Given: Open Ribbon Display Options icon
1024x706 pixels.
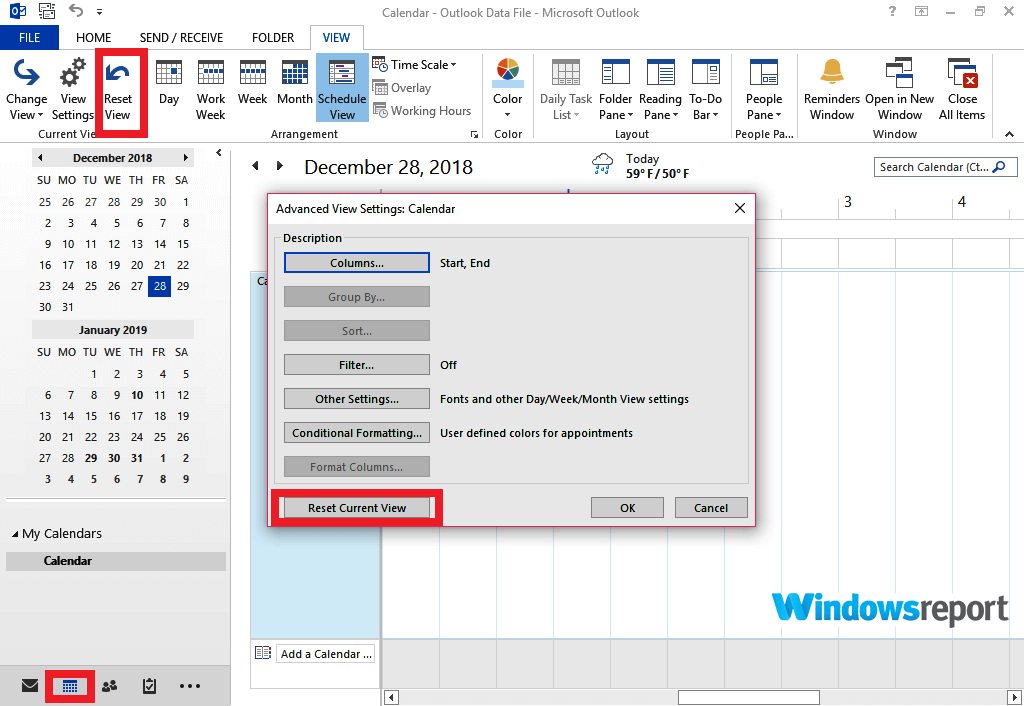Looking at the screenshot, I should (921, 11).
